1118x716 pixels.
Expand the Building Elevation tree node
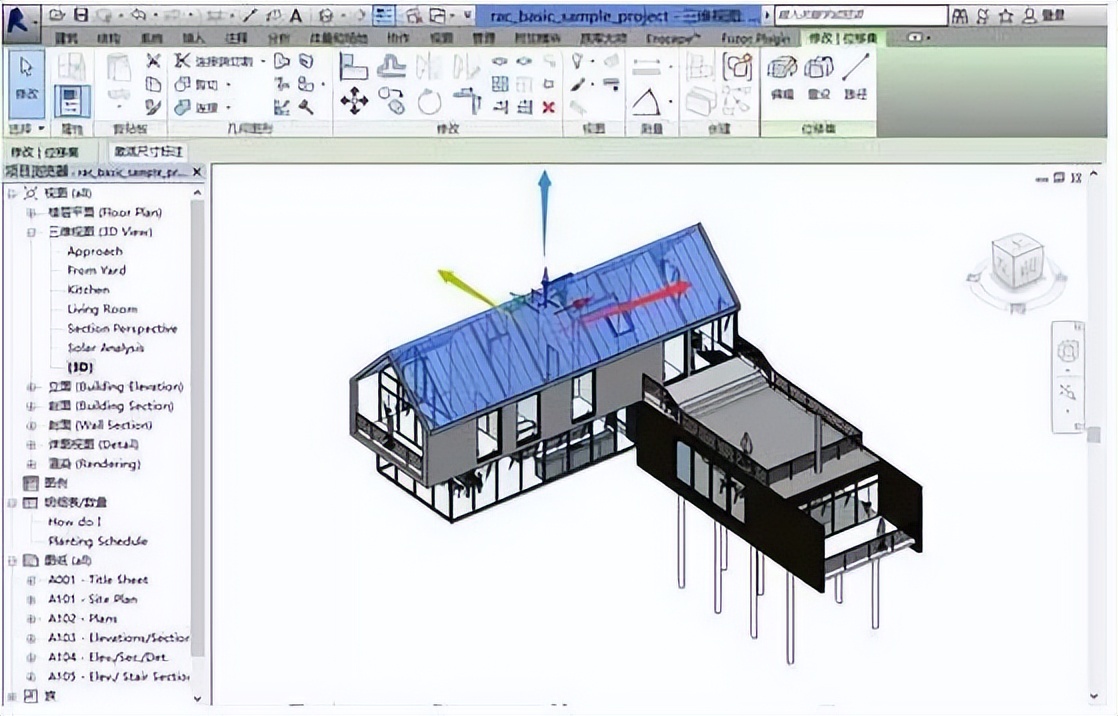(31, 387)
